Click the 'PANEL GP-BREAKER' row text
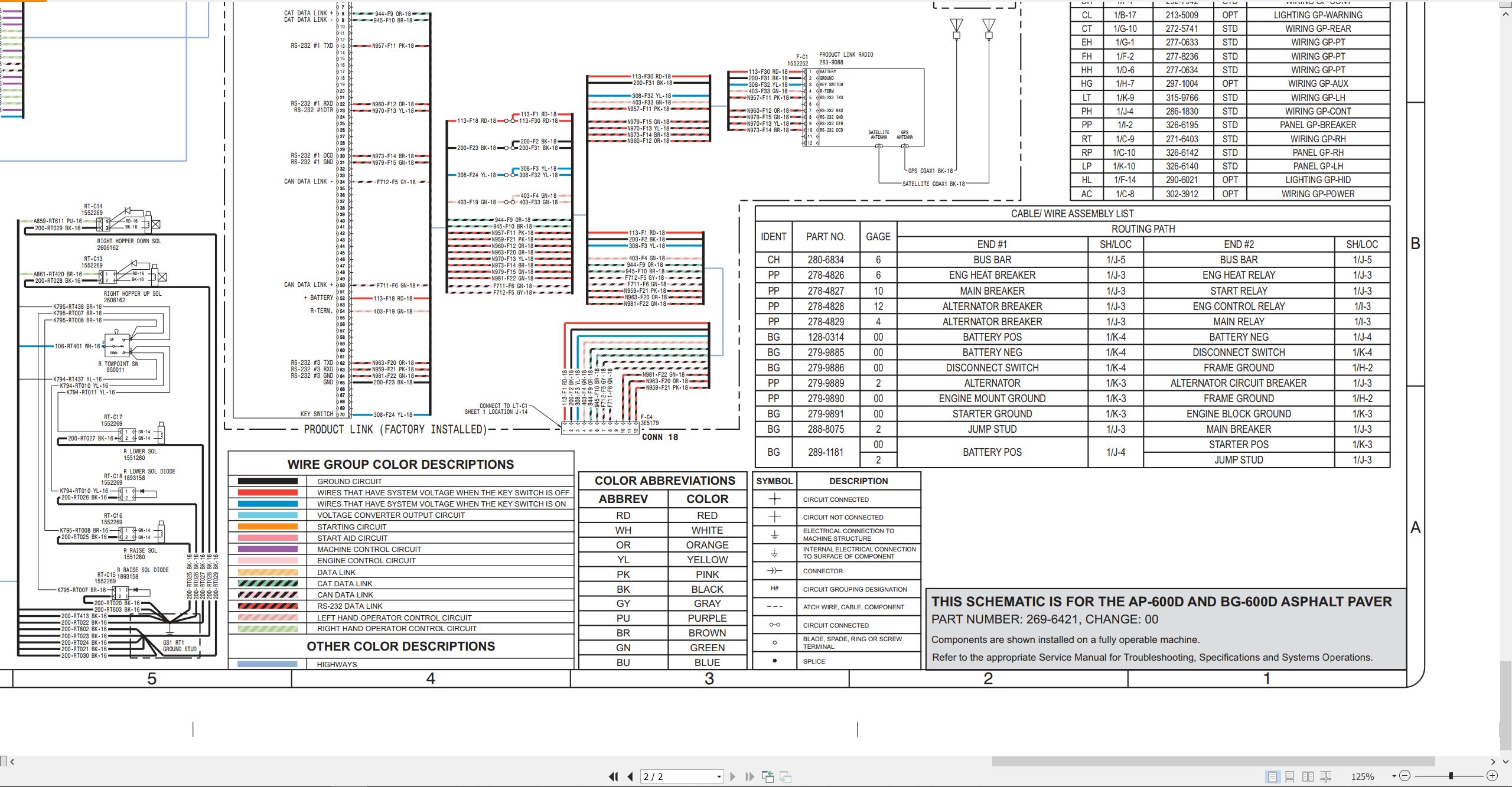Viewport: 1512px width, 787px height. point(1318,125)
